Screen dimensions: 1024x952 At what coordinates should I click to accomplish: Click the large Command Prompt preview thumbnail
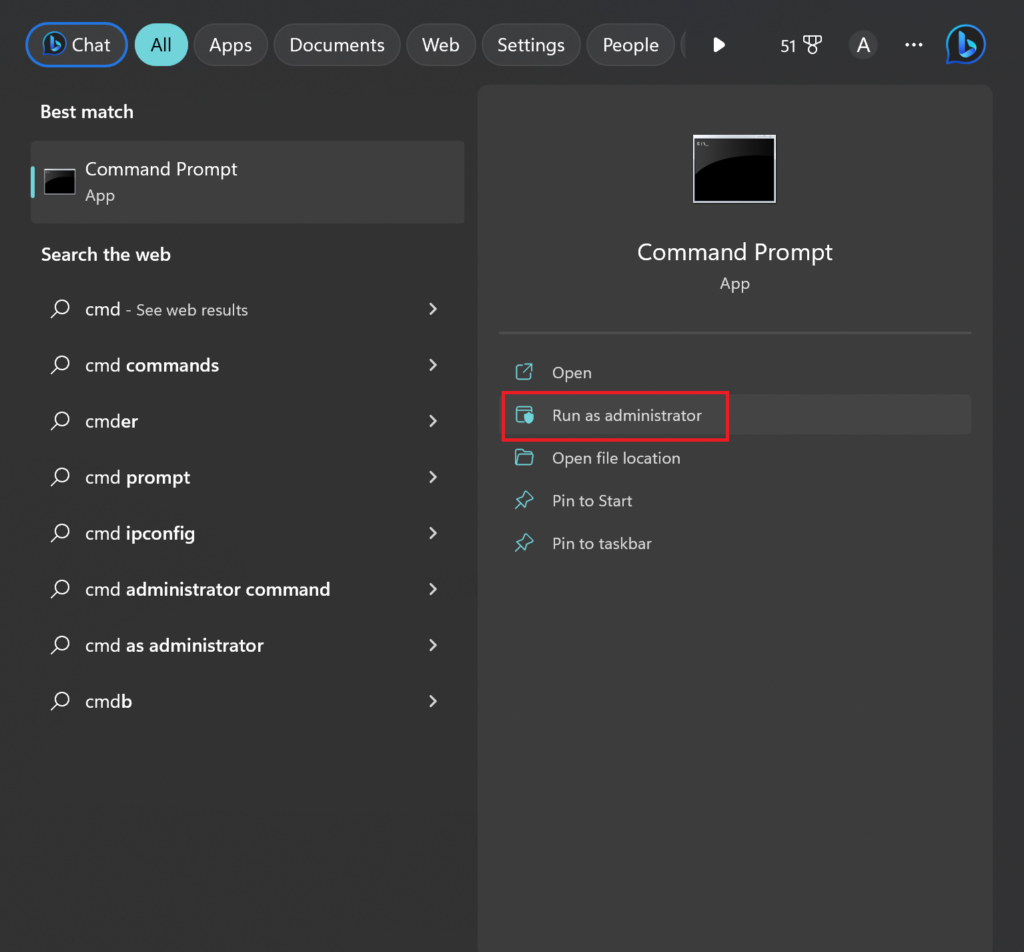[x=734, y=169]
